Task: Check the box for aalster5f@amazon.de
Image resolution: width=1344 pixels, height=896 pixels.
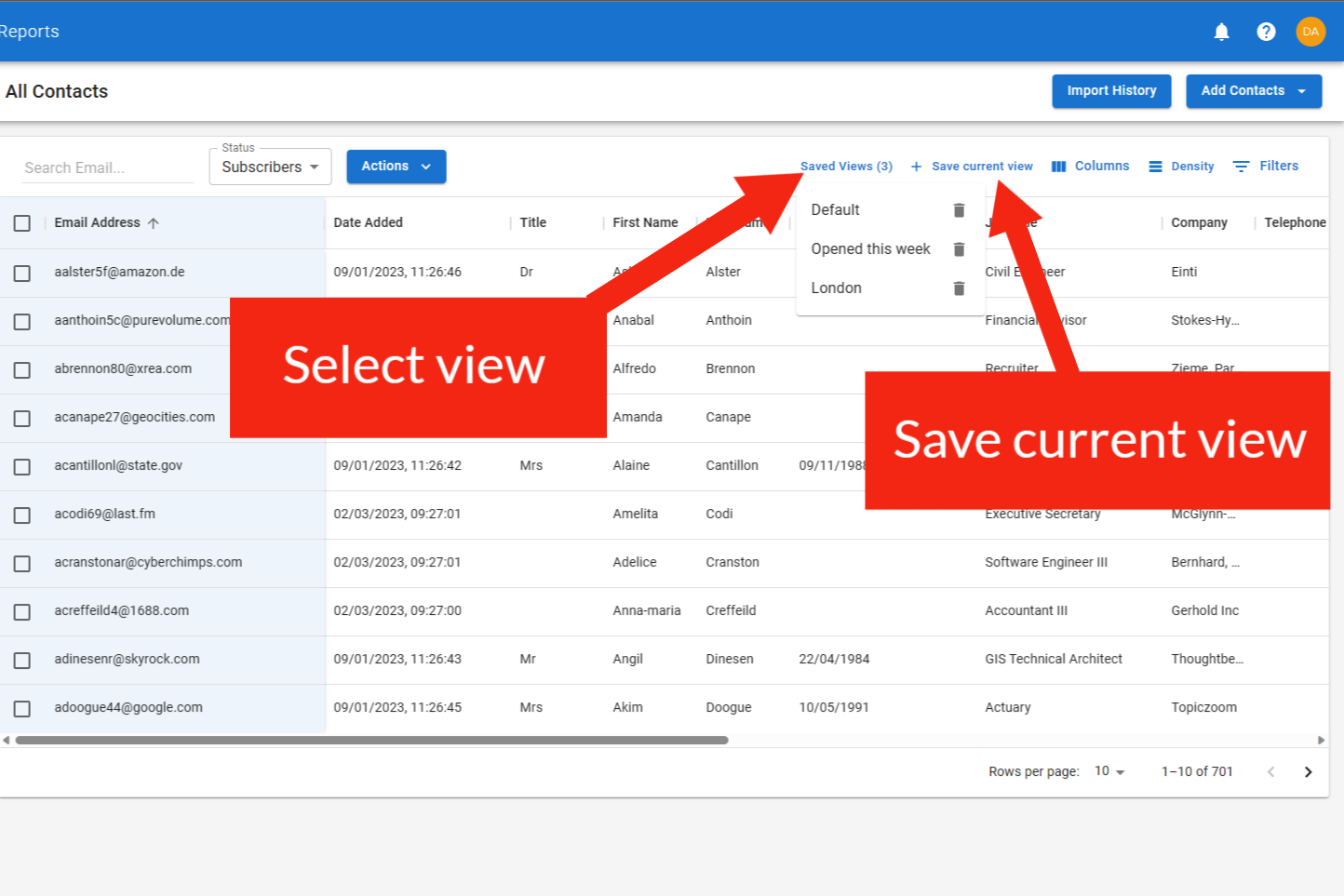Action: pyautogui.click(x=22, y=274)
